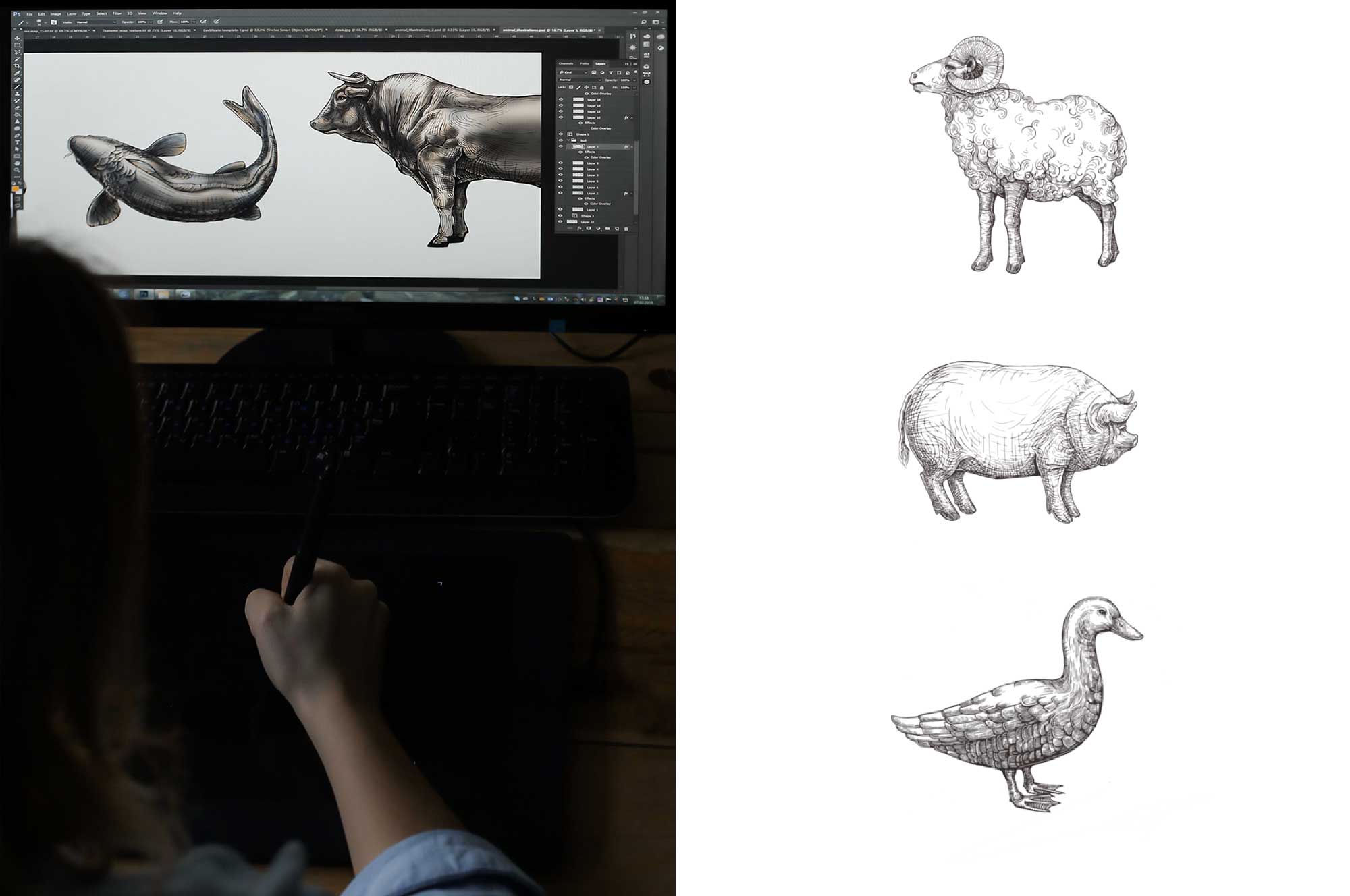1350x896 pixels.
Task: Open the File menu
Action: (x=29, y=14)
